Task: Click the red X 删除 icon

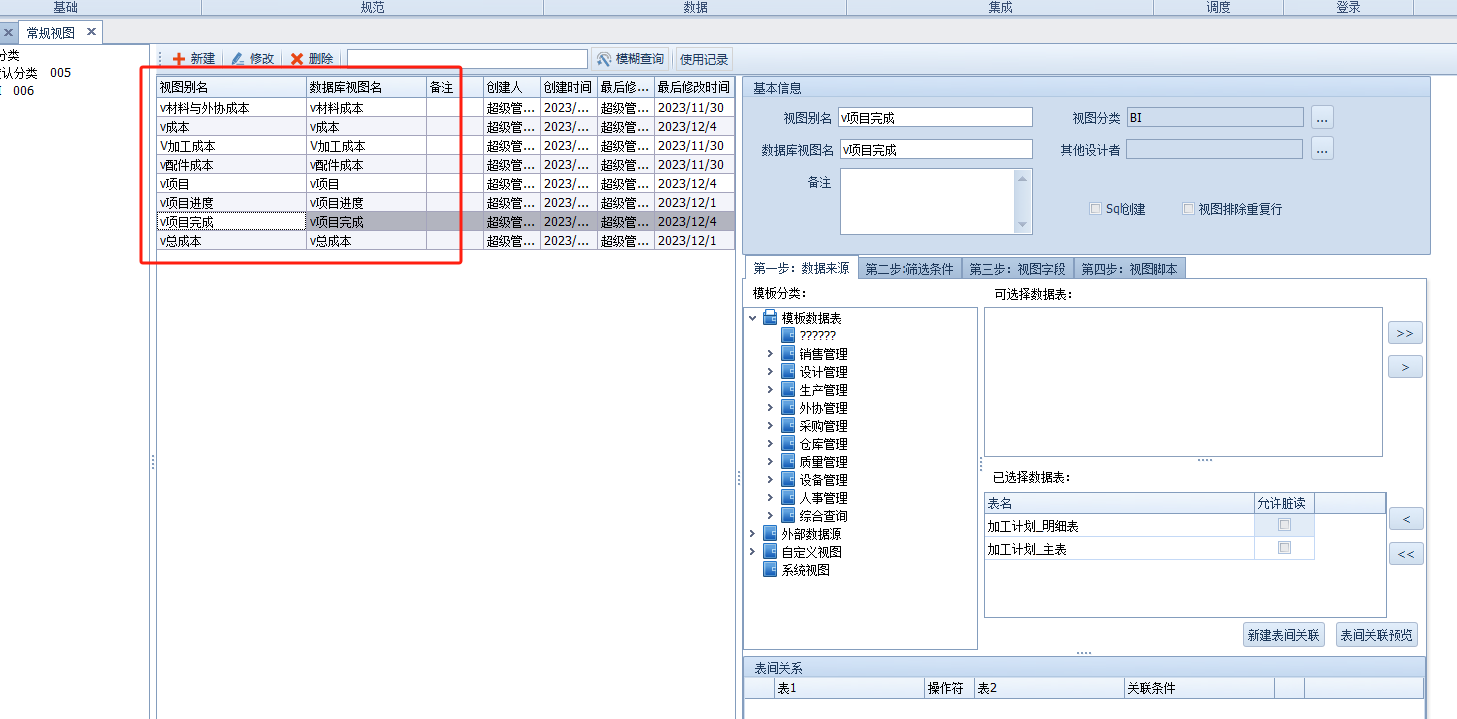Action: click(x=297, y=59)
